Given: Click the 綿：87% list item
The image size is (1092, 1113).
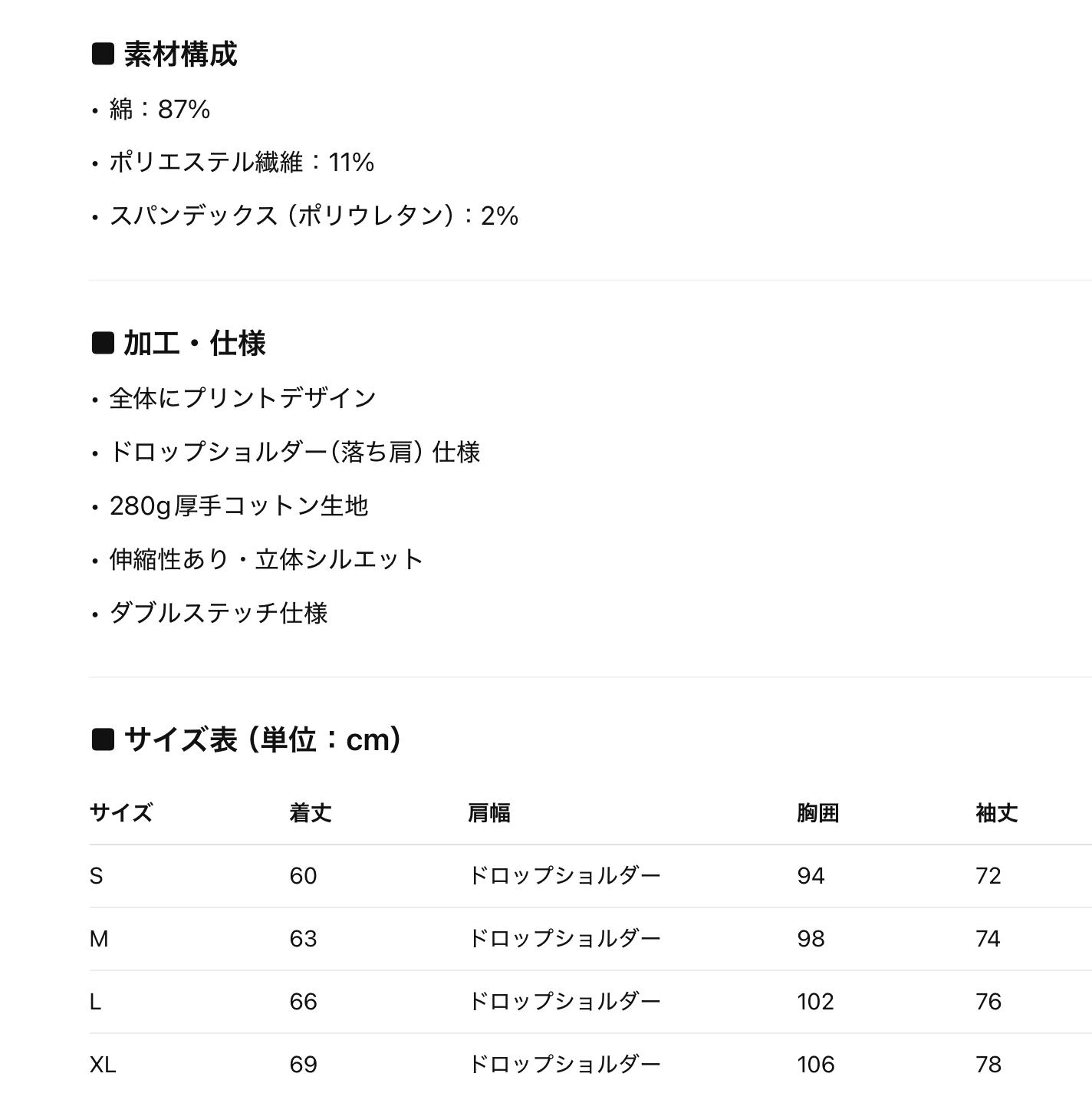Looking at the screenshot, I should point(160,109).
